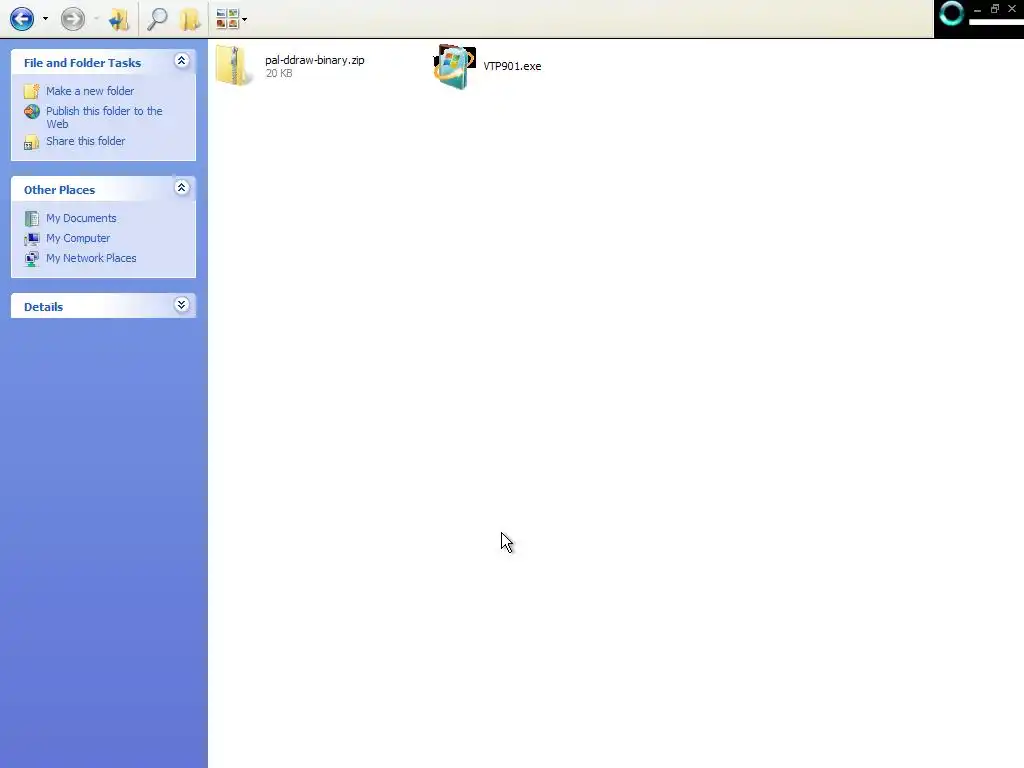This screenshot has width=1024, height=768.
Task: Click the My Computer icon
Action: pyautogui.click(x=31, y=238)
